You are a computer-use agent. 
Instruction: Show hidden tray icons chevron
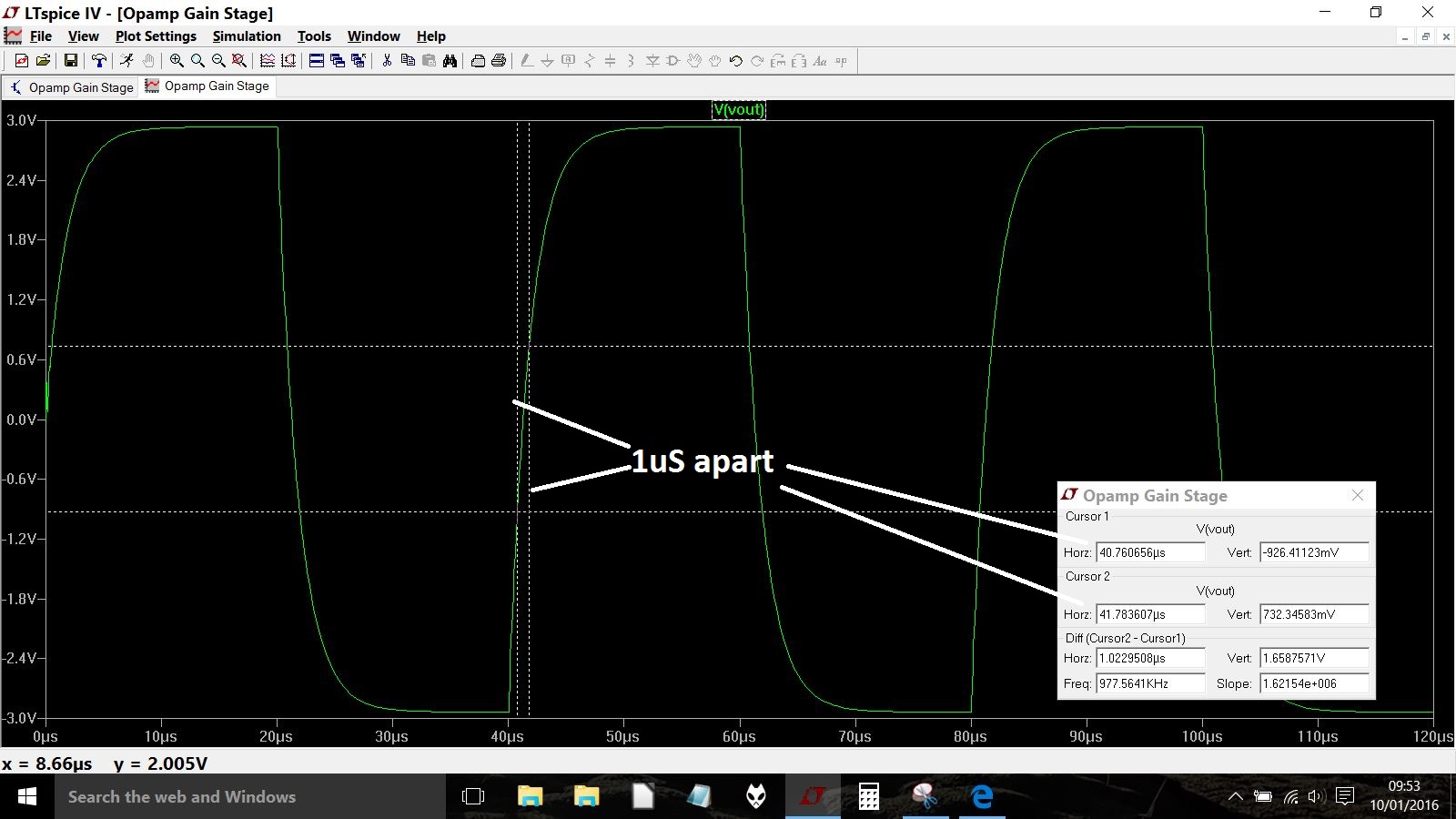pyautogui.click(x=1236, y=796)
